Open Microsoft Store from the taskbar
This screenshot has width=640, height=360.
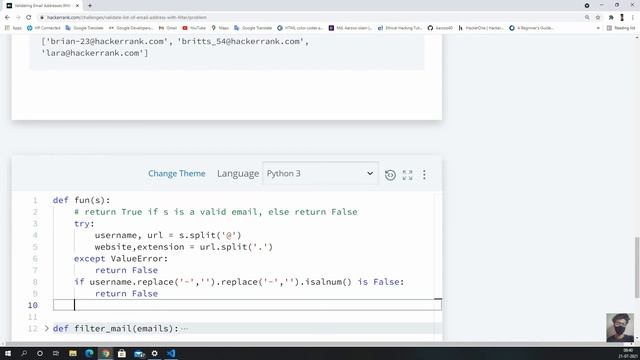[x=122, y=353]
